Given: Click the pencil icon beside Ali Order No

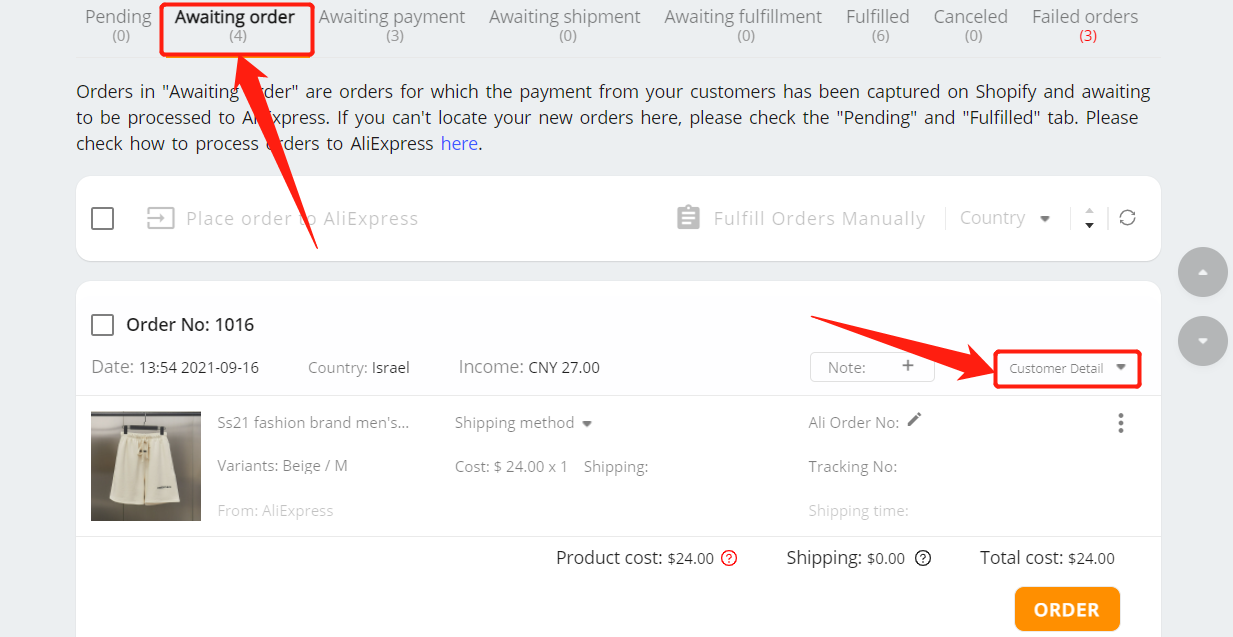Looking at the screenshot, I should (x=914, y=420).
